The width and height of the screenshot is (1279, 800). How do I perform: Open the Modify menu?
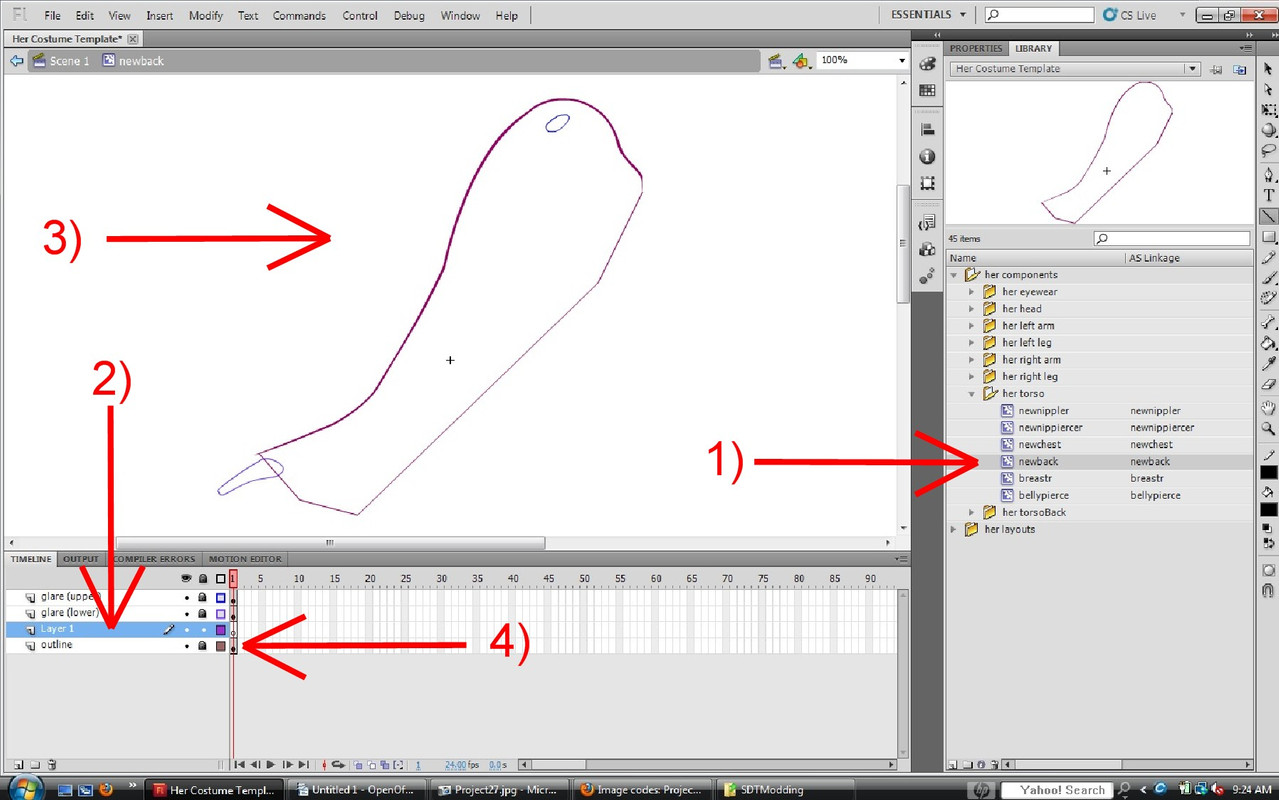(x=206, y=16)
